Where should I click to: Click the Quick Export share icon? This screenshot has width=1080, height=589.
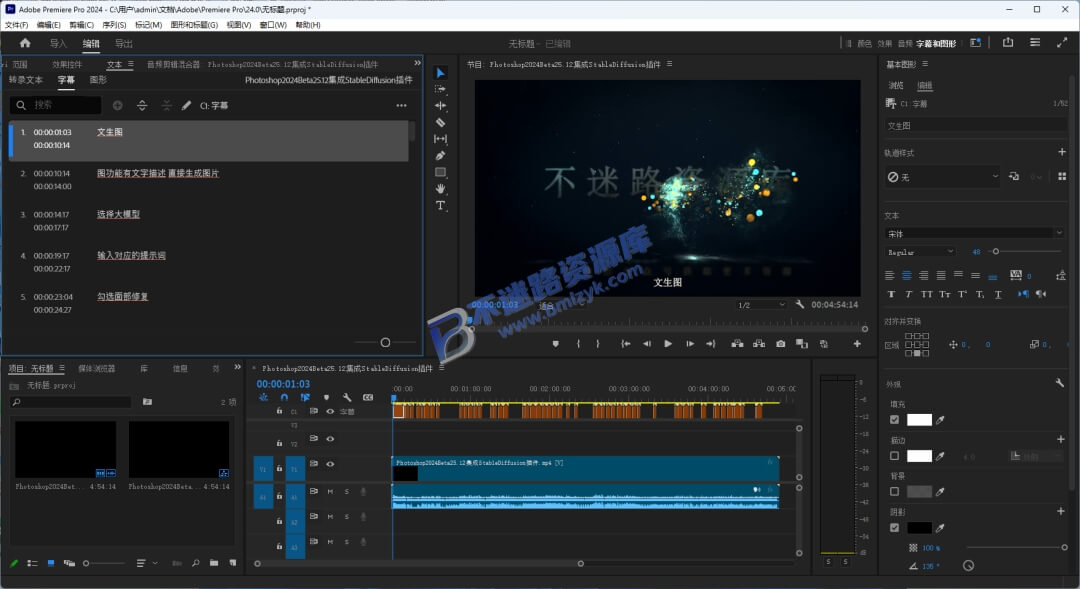pos(1008,43)
